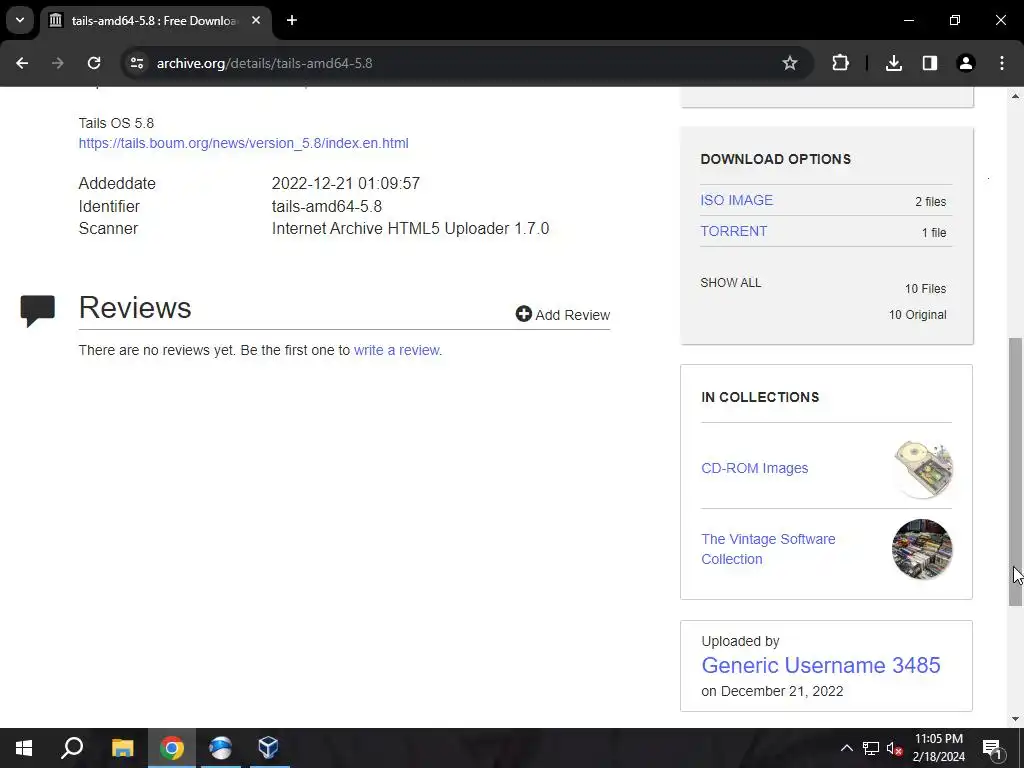Click the page vertical scrollbar thumb
Image resolution: width=1024 pixels, height=768 pixels.
click(x=1015, y=472)
